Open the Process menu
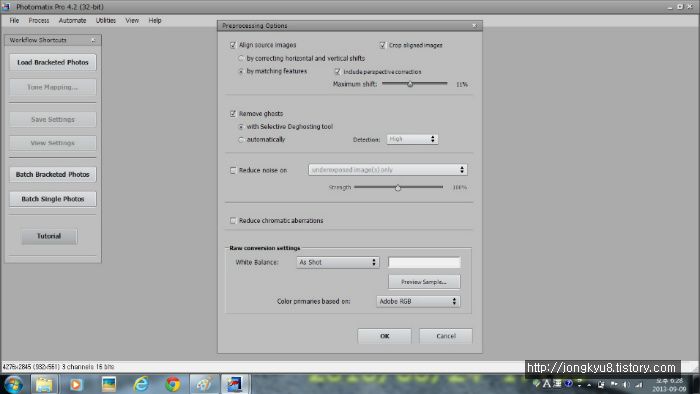700x394 pixels. 39,21
